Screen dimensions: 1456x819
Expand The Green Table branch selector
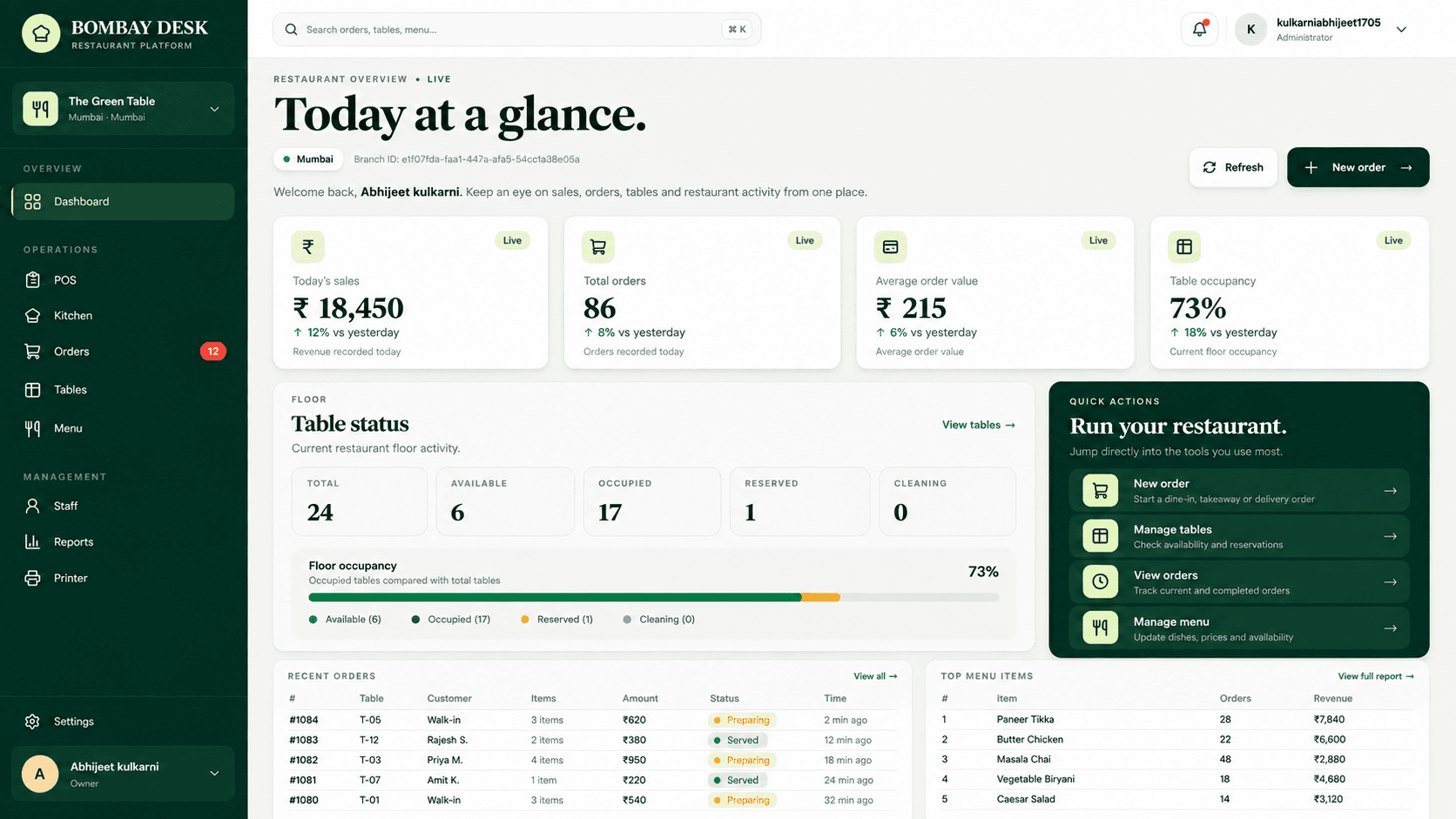pyautogui.click(x=214, y=109)
